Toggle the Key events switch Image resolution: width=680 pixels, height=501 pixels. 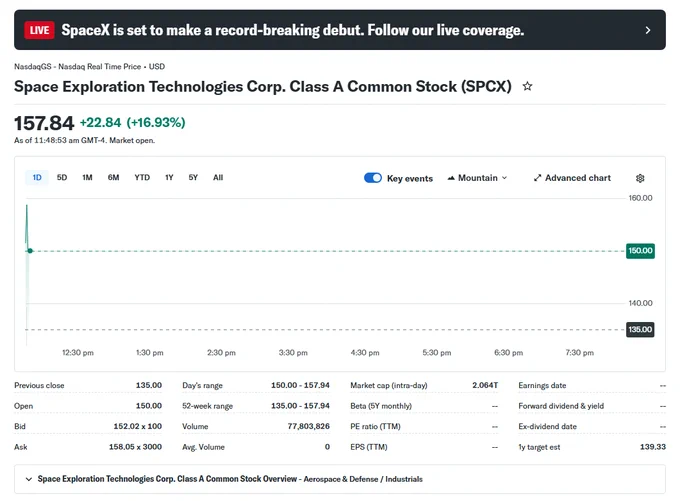click(373, 178)
